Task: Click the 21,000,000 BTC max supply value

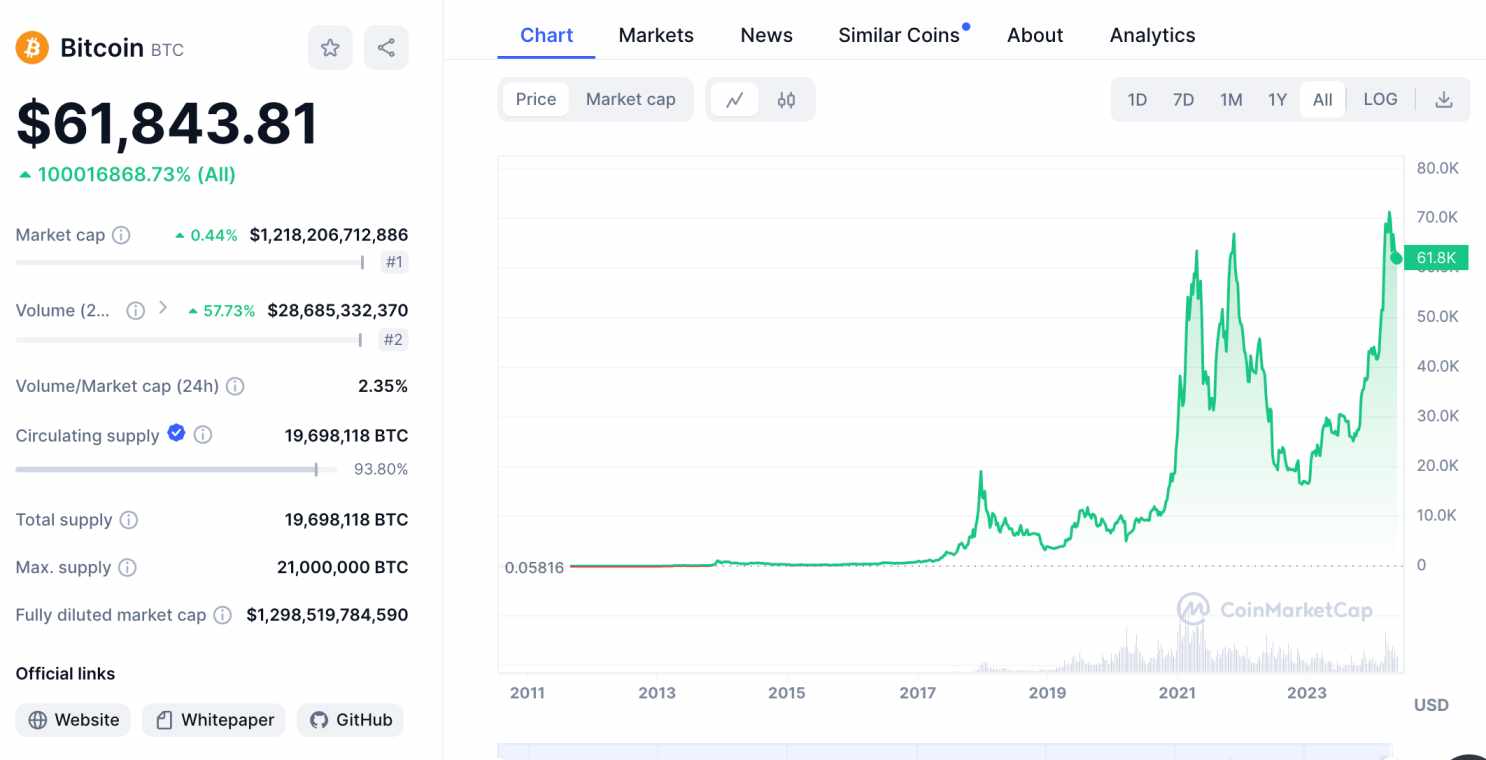Action: [342, 567]
